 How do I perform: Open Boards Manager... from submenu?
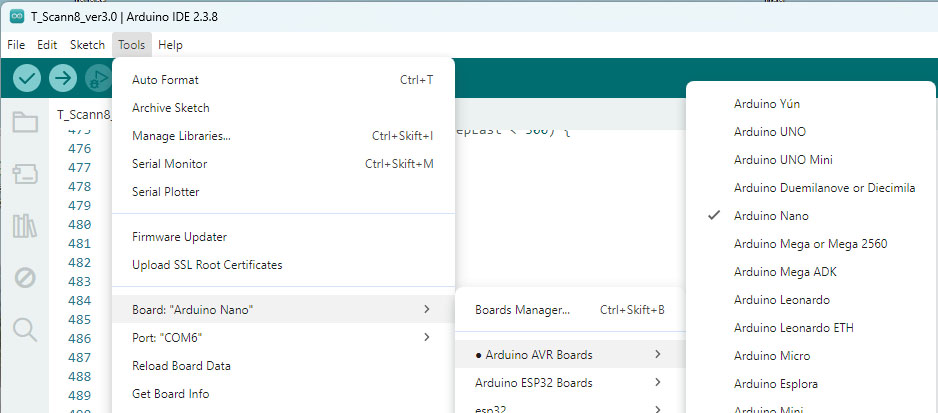click(x=570, y=310)
